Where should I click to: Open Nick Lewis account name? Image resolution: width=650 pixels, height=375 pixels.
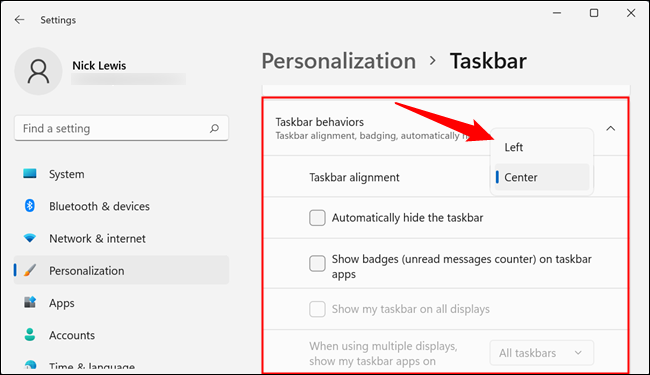point(99,65)
